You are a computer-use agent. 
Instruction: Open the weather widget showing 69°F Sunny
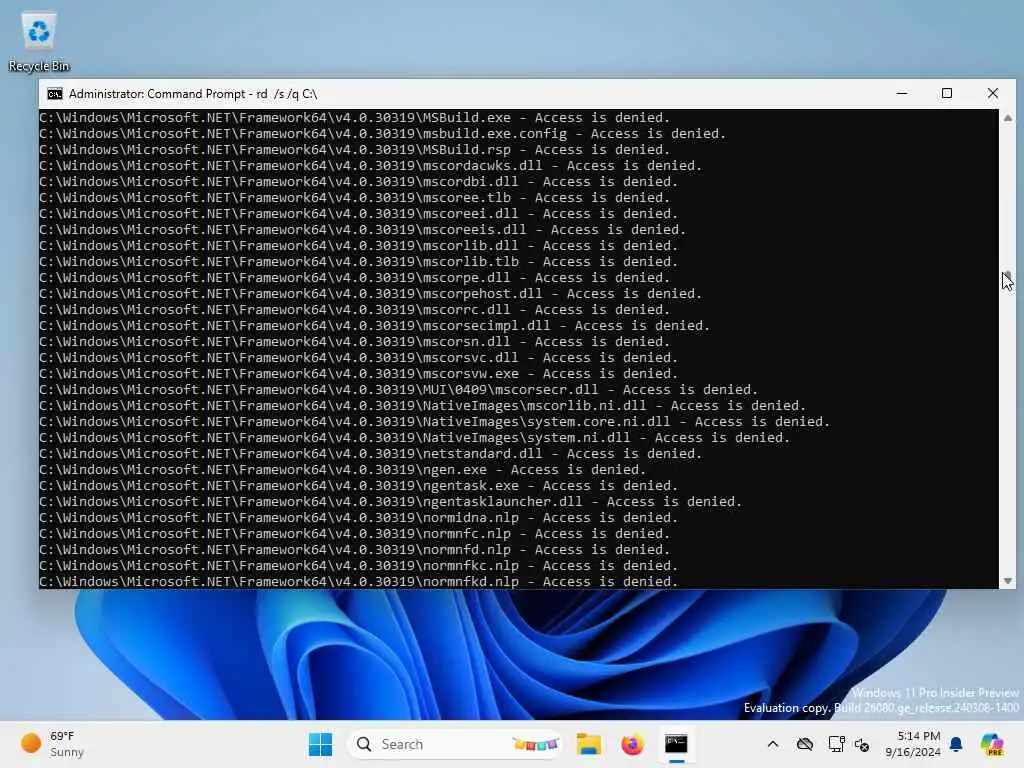click(x=52, y=744)
